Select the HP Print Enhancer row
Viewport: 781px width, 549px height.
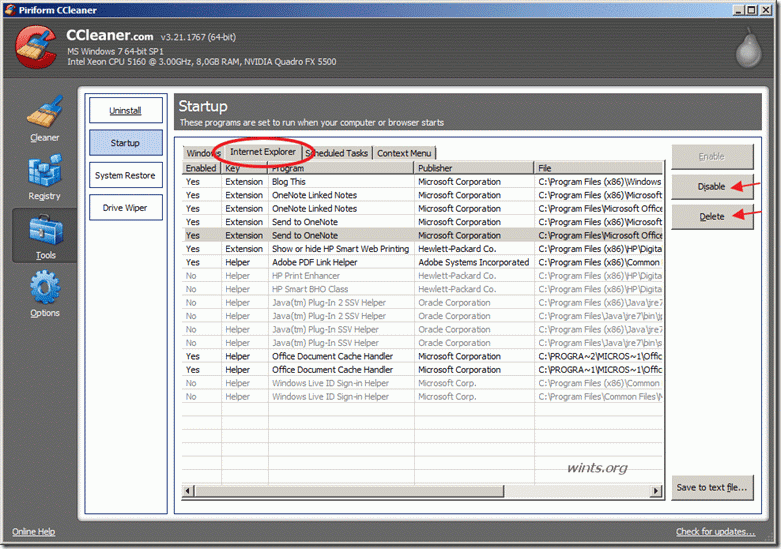[422, 275]
